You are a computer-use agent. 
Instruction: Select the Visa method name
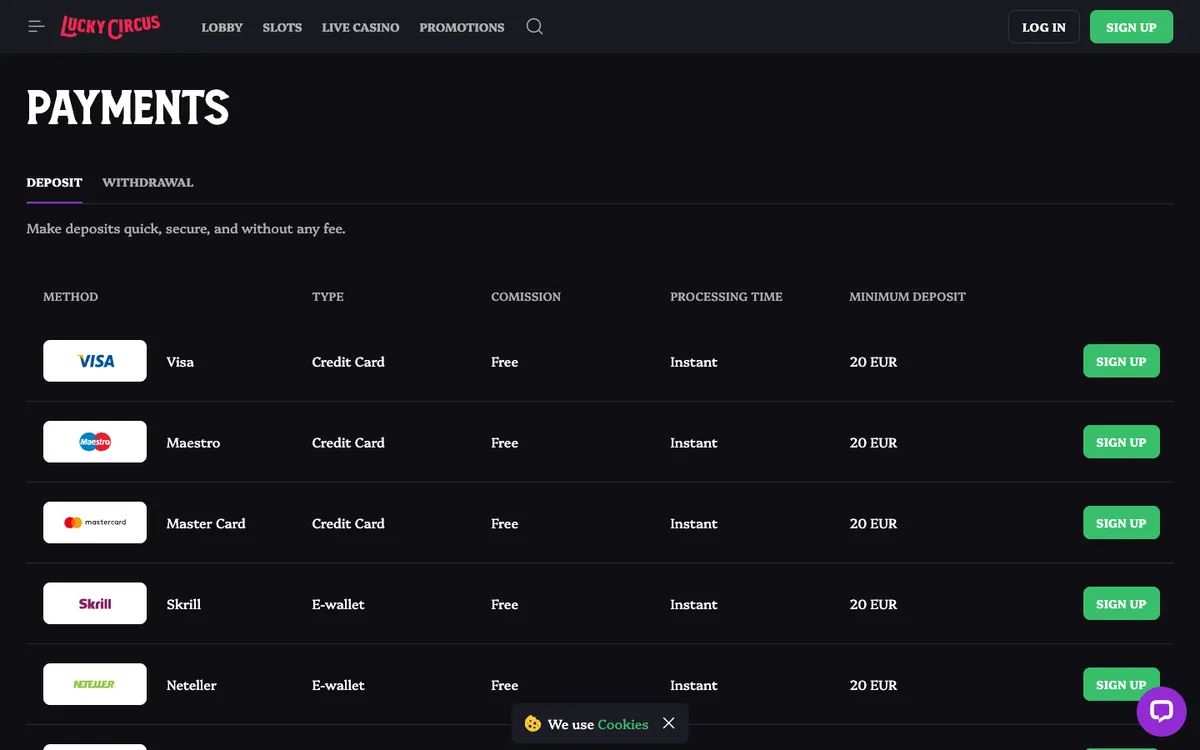click(180, 362)
